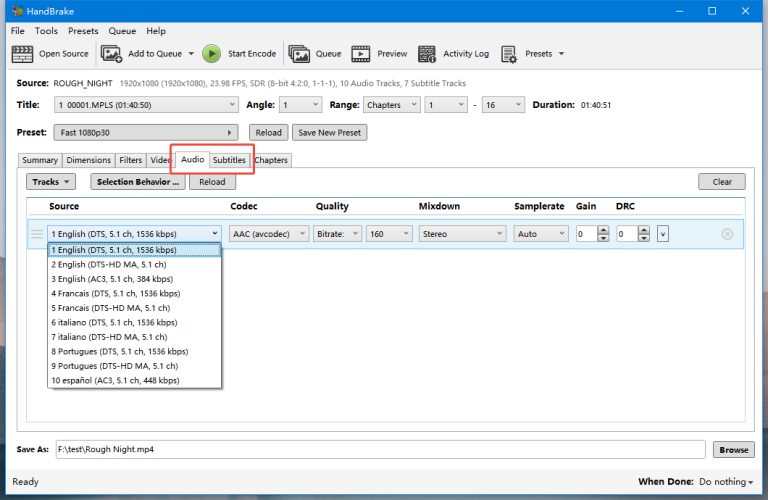This screenshot has width=768, height=500.
Task: Open the Queue menu in menu bar
Action: point(122,31)
